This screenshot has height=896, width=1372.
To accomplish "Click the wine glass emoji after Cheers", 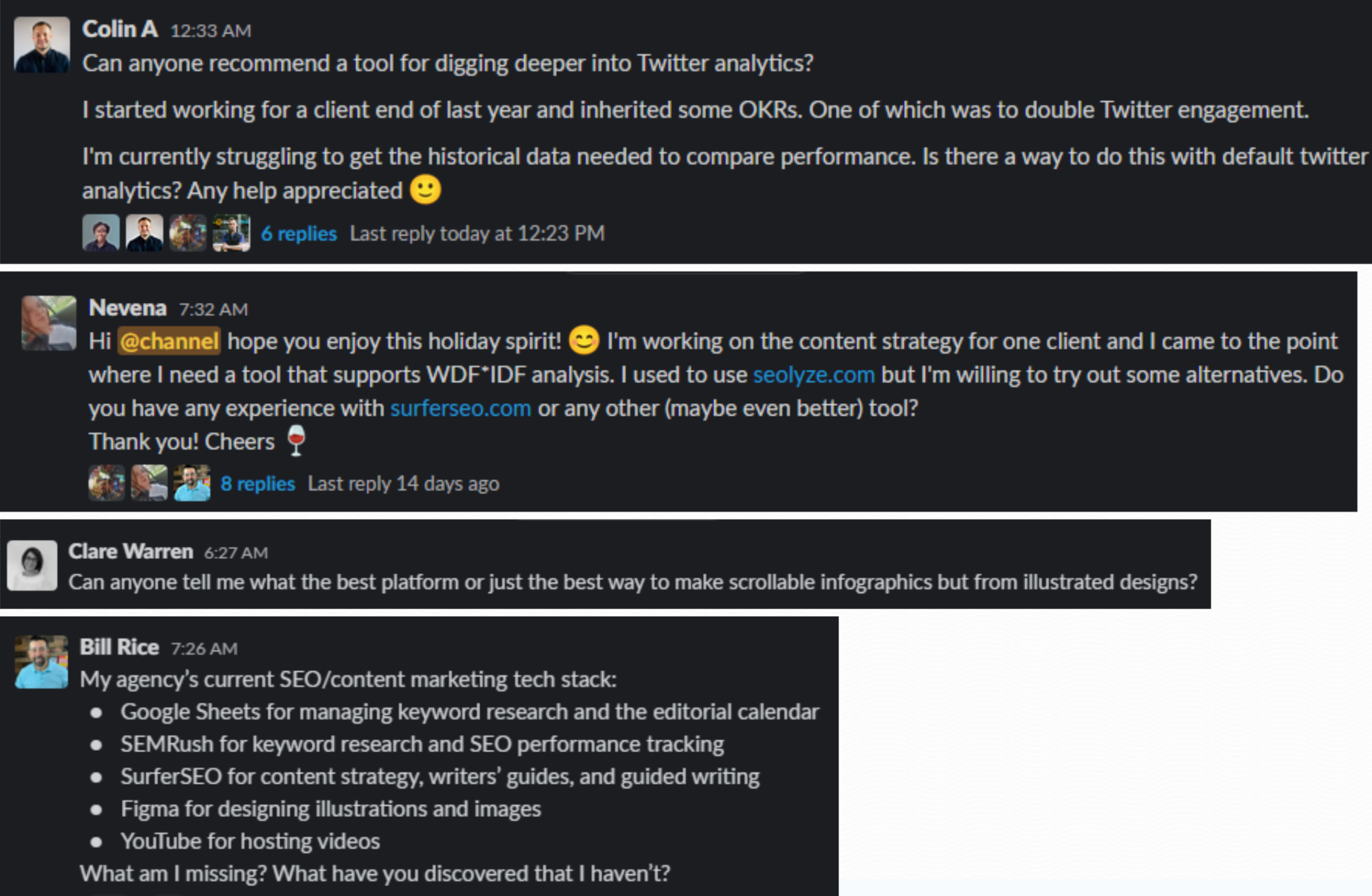I will 296,441.
